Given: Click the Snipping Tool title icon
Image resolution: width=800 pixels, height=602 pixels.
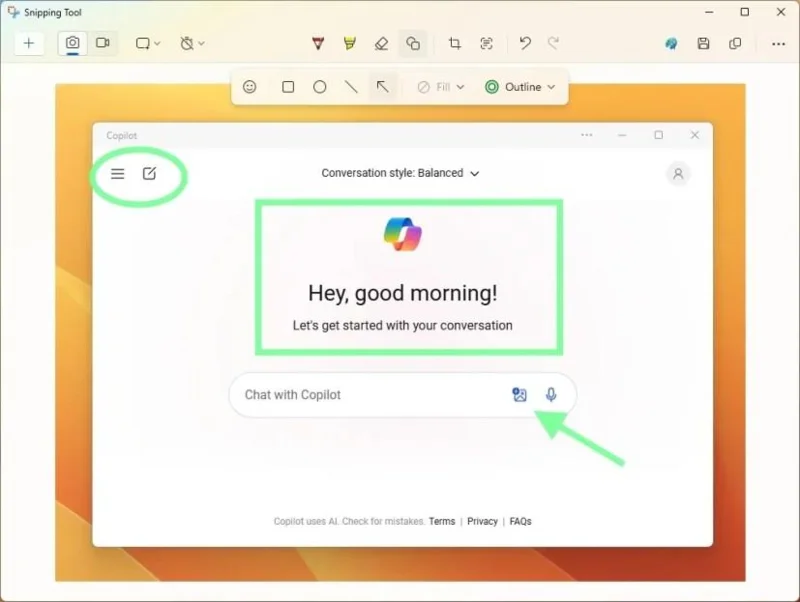Looking at the screenshot, I should [13, 12].
